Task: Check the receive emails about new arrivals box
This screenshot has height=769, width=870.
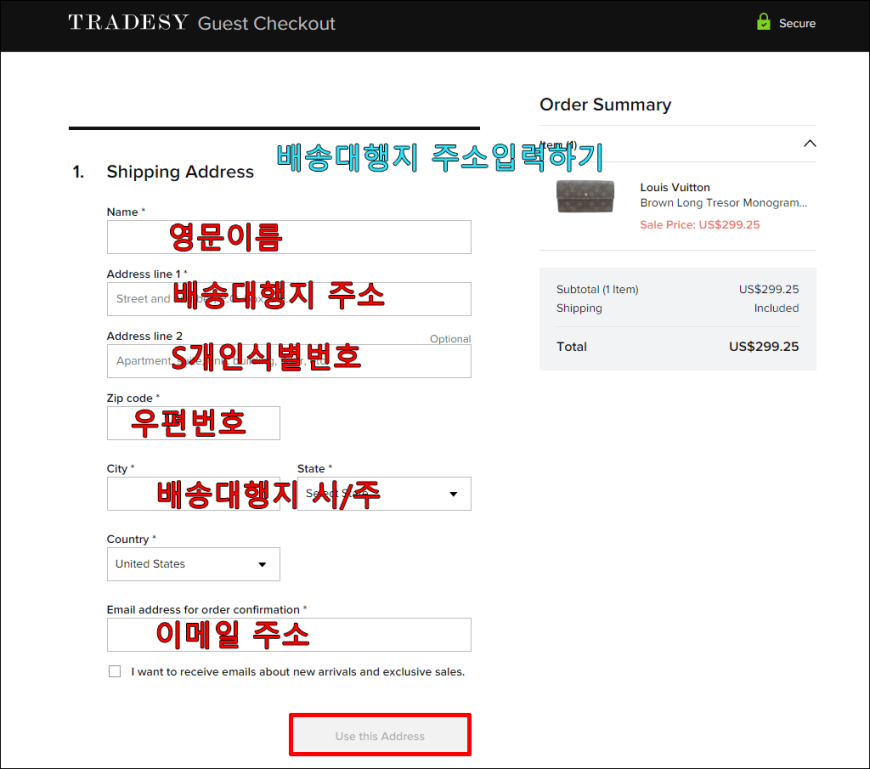Action: (115, 671)
